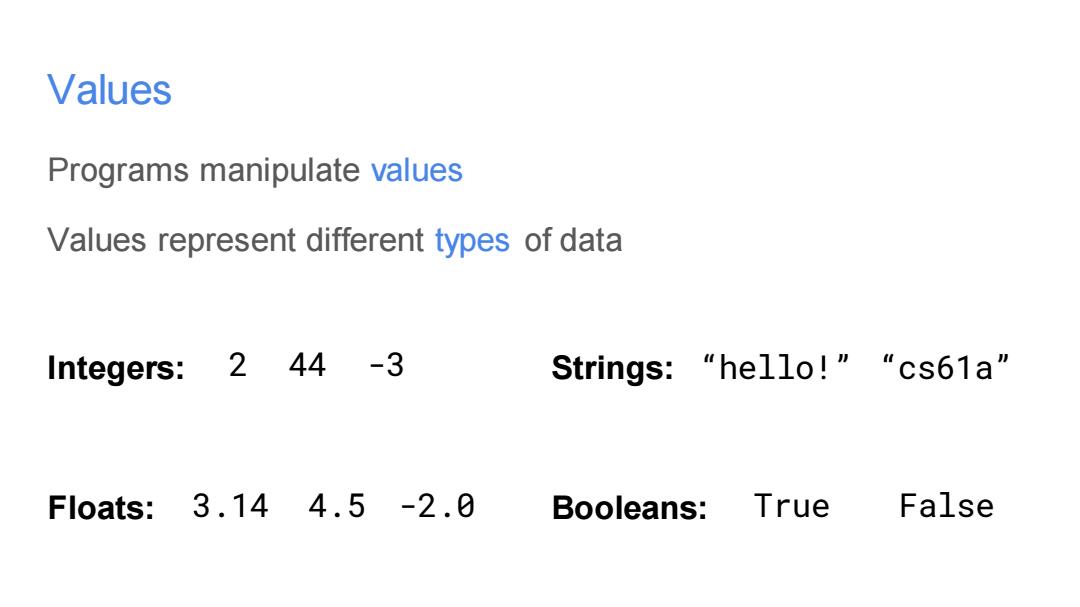Screen dimensions: 1080x607
Task: Select the "Booleans:" bold label
Action: pos(630,508)
